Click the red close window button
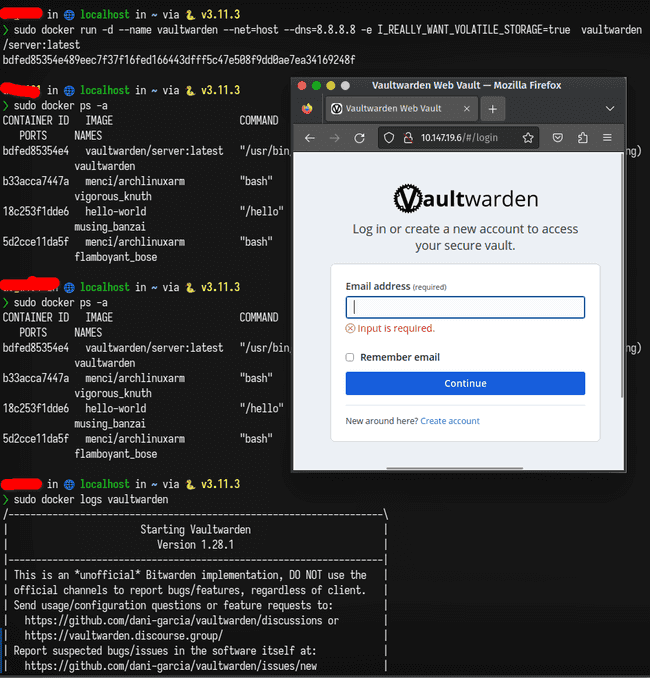The image size is (650, 678). [x=302, y=86]
